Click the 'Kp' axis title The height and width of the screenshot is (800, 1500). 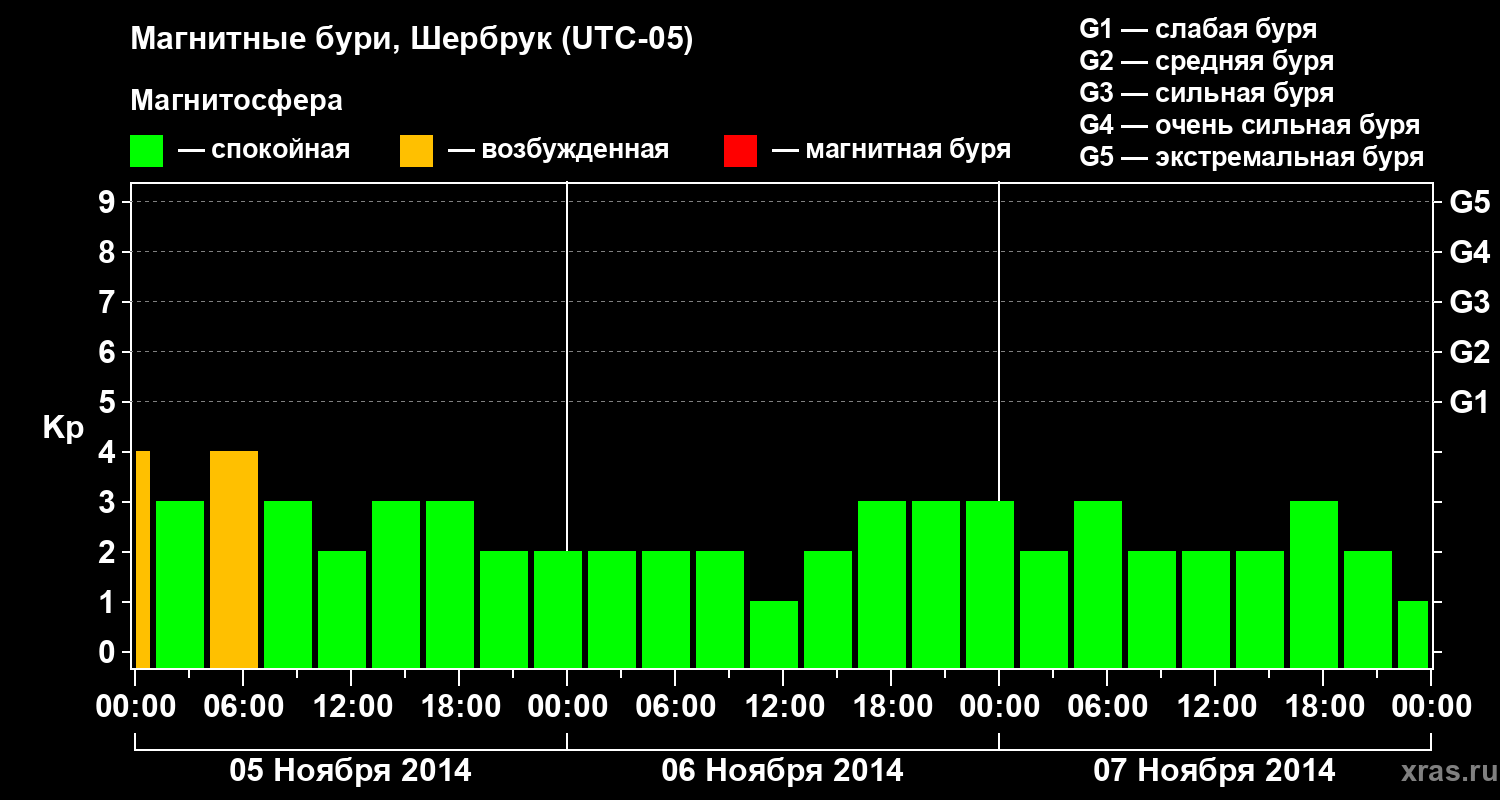pyautogui.click(x=63, y=428)
